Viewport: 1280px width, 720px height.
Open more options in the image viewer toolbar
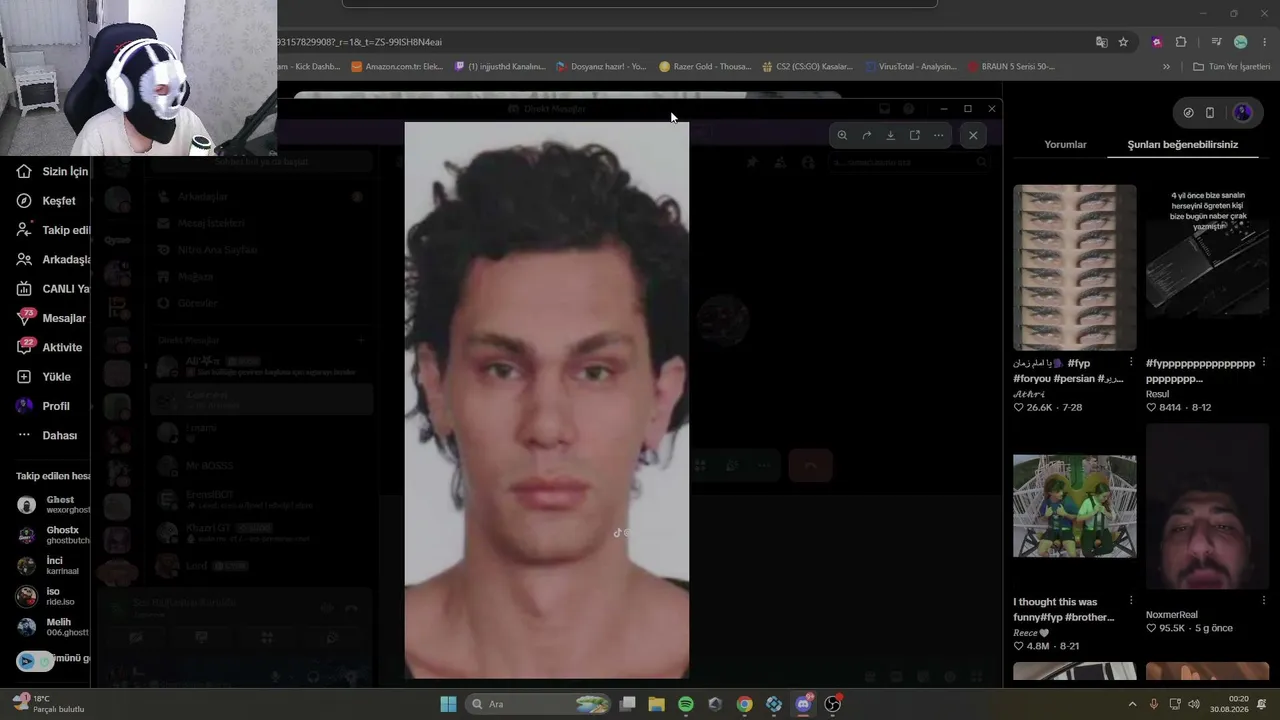[938, 135]
